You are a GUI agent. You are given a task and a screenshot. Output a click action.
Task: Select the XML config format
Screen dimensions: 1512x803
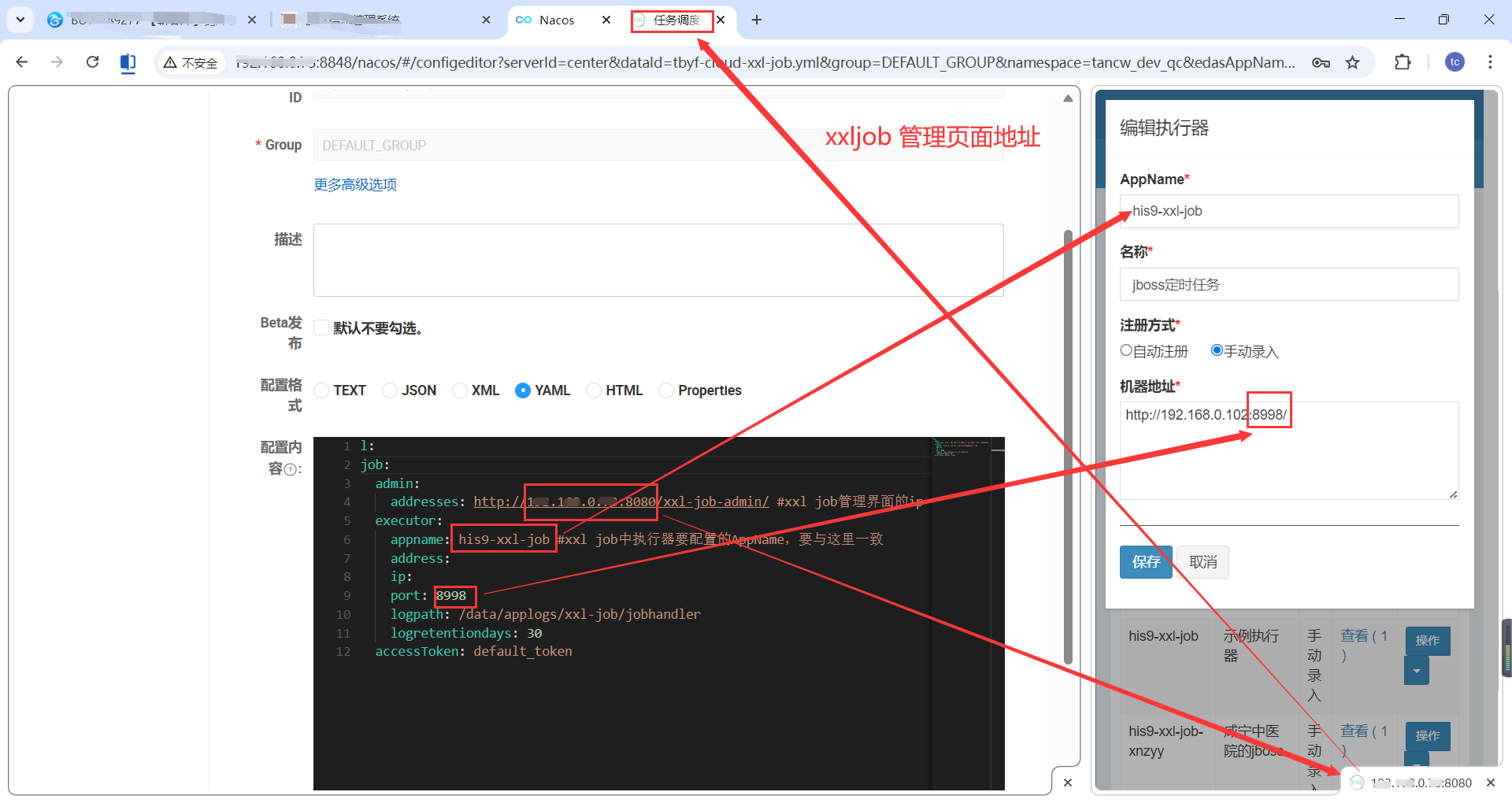coord(460,390)
